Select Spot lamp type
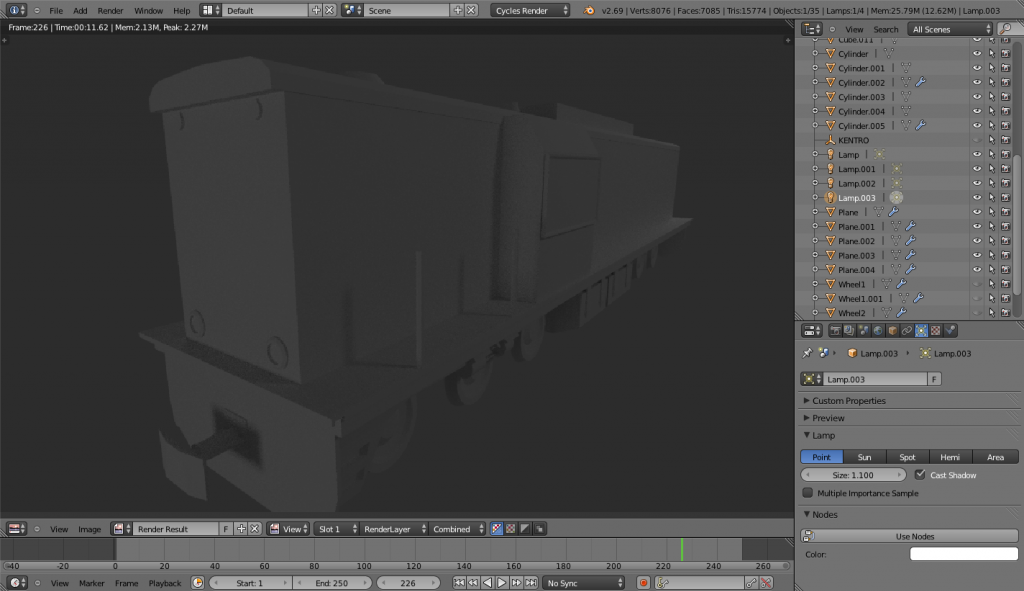This screenshot has width=1024, height=591. point(907,457)
